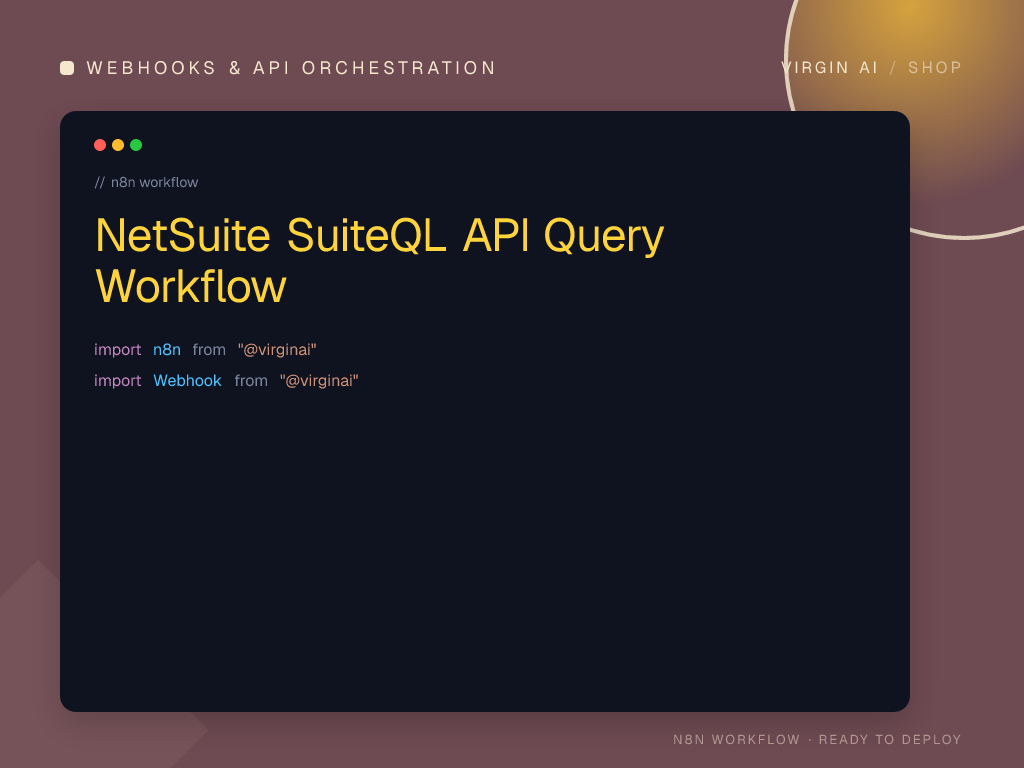This screenshot has height=768, width=1024.
Task: Click the '"@virginai"' string on the n8n line
Action: [x=277, y=350]
